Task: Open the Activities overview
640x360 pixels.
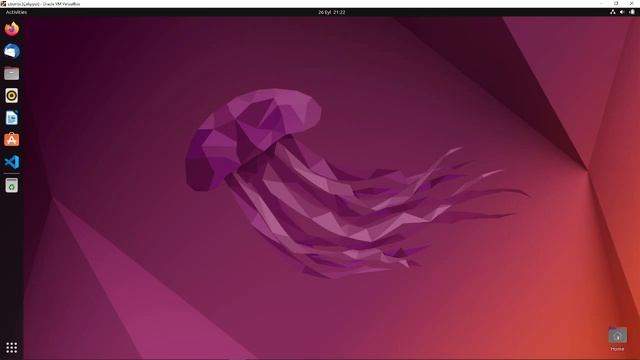Action: (16, 12)
